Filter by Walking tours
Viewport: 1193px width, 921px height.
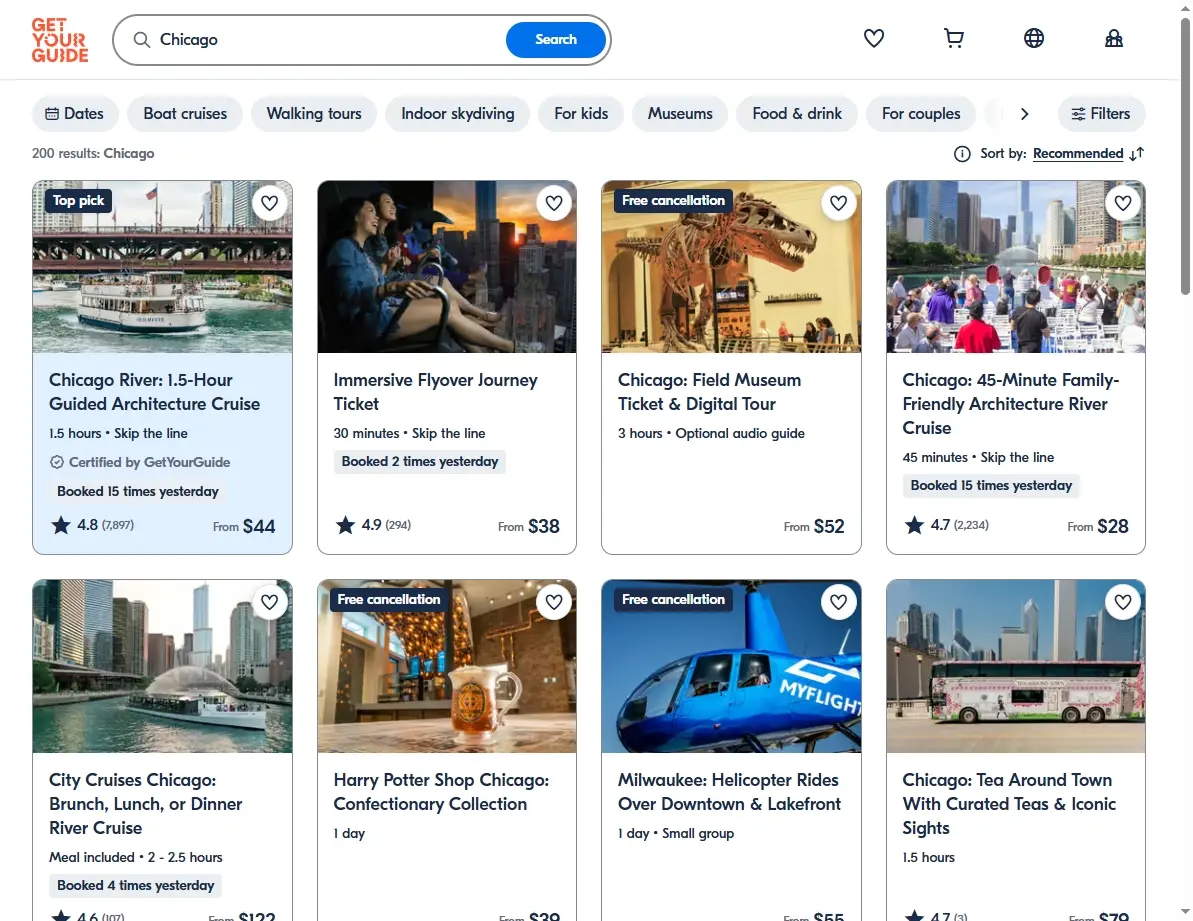click(x=313, y=113)
